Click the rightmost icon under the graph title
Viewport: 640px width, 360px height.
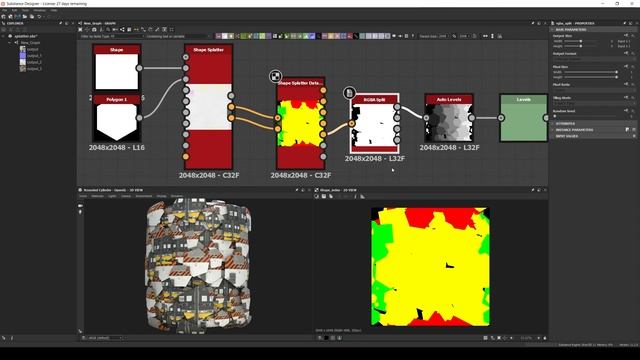[x=171, y=29]
